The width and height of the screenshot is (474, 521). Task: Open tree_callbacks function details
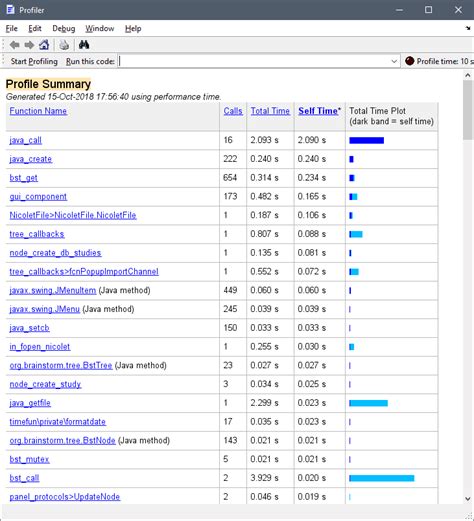(37, 234)
